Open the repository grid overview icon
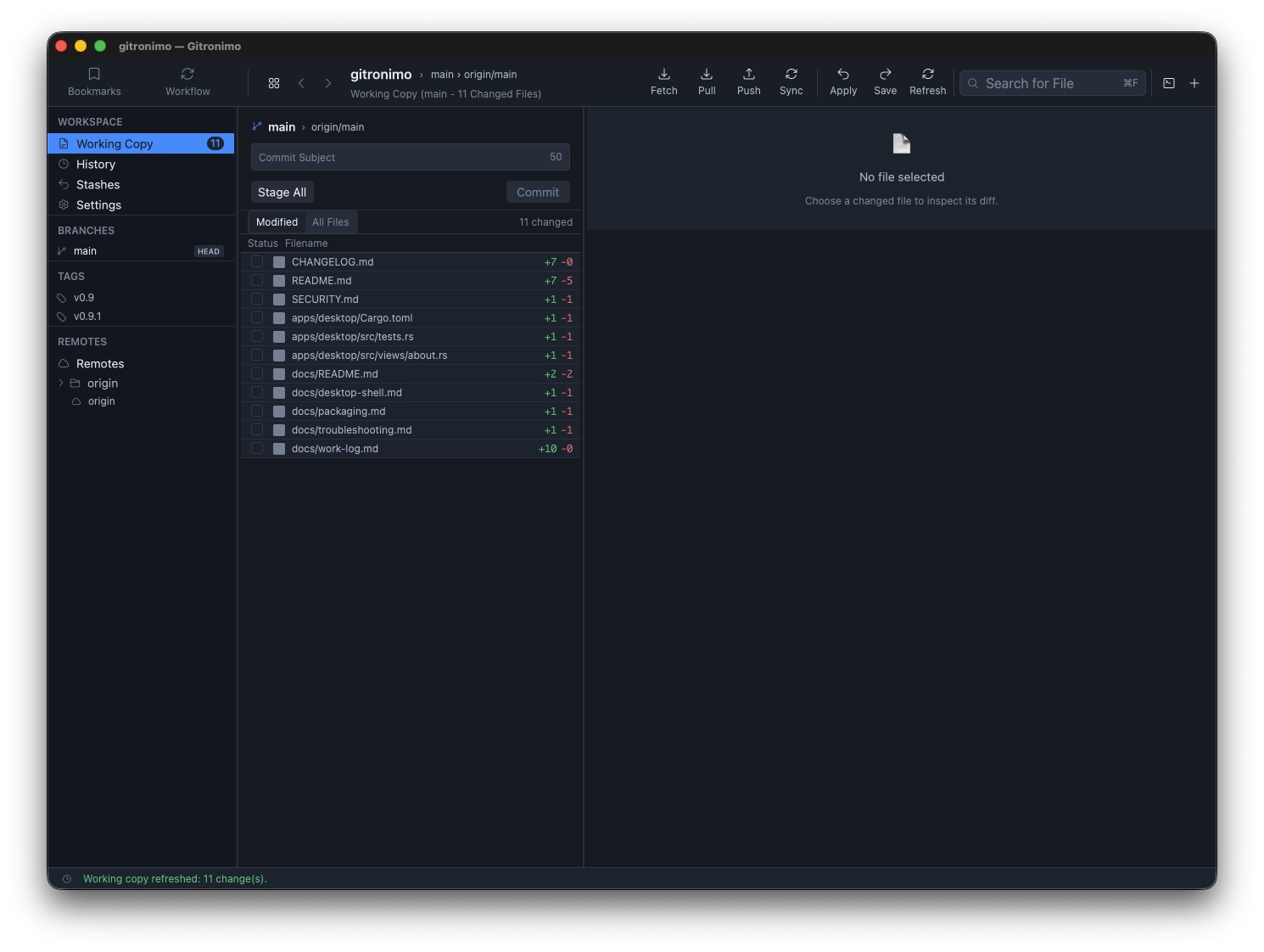Screen dimensions: 1264x952 tap(274, 83)
